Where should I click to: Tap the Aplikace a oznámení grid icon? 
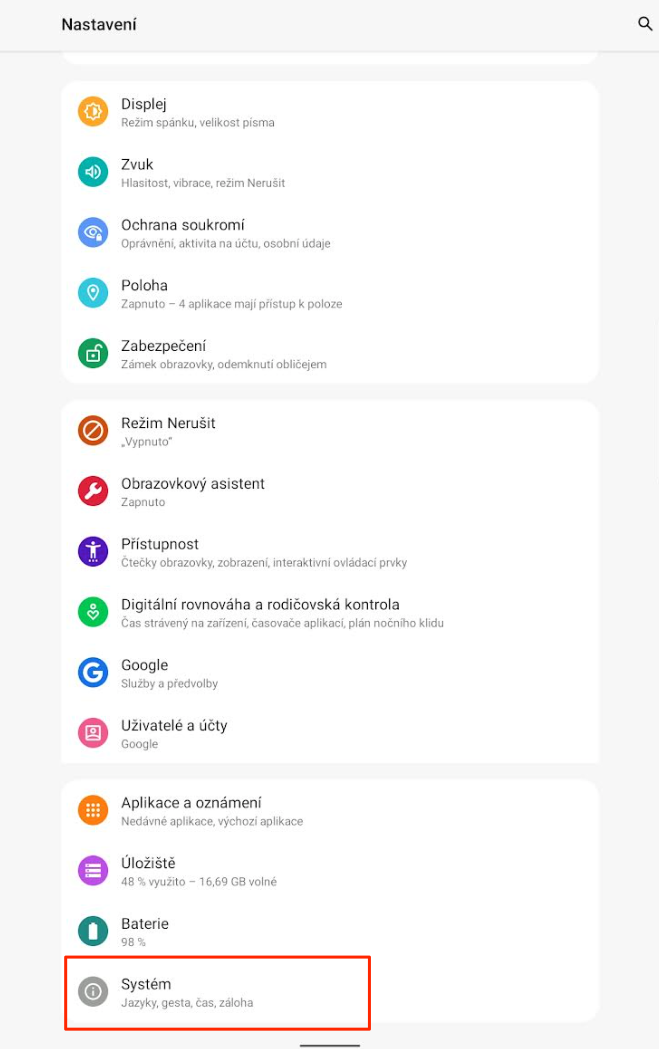pyautogui.click(x=93, y=811)
